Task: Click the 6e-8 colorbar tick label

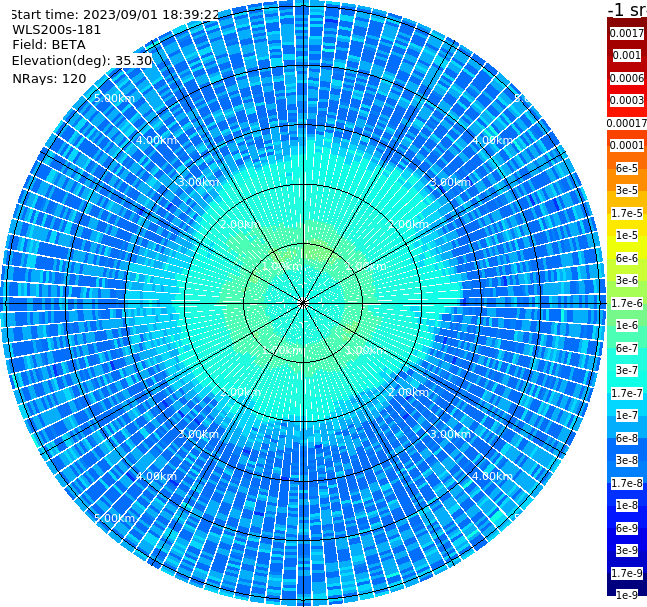Action: [627, 438]
